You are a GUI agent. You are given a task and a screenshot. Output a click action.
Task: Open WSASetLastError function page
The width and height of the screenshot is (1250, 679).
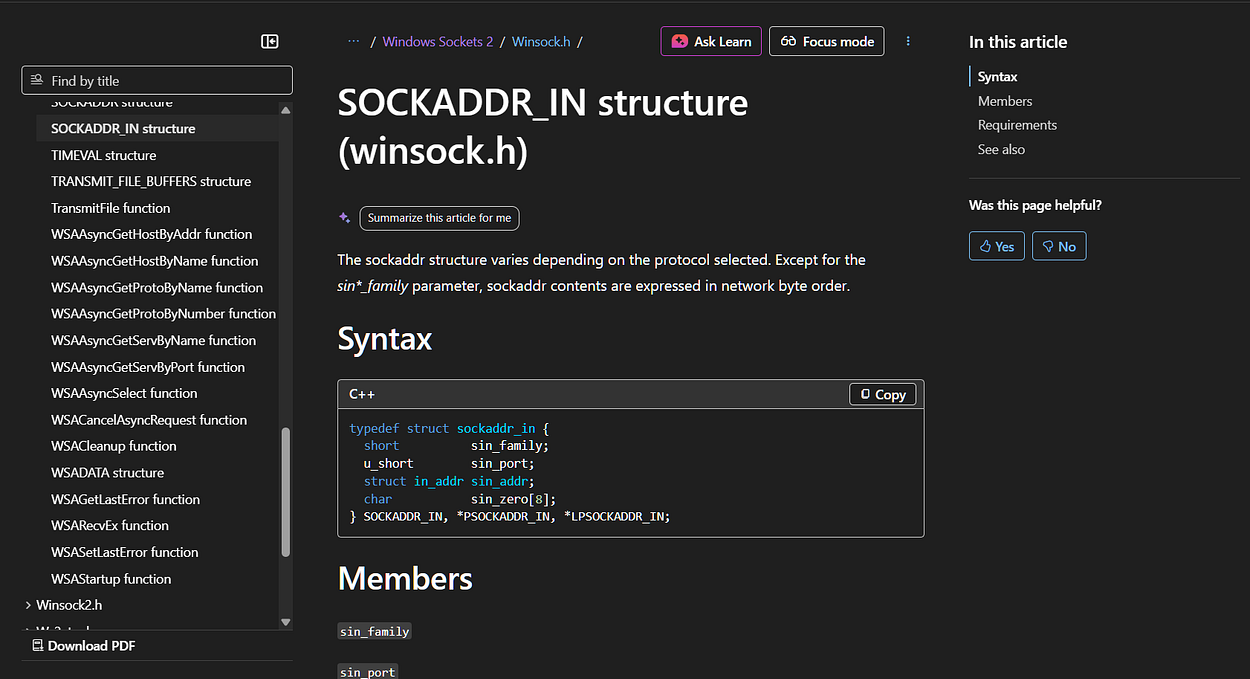125,552
